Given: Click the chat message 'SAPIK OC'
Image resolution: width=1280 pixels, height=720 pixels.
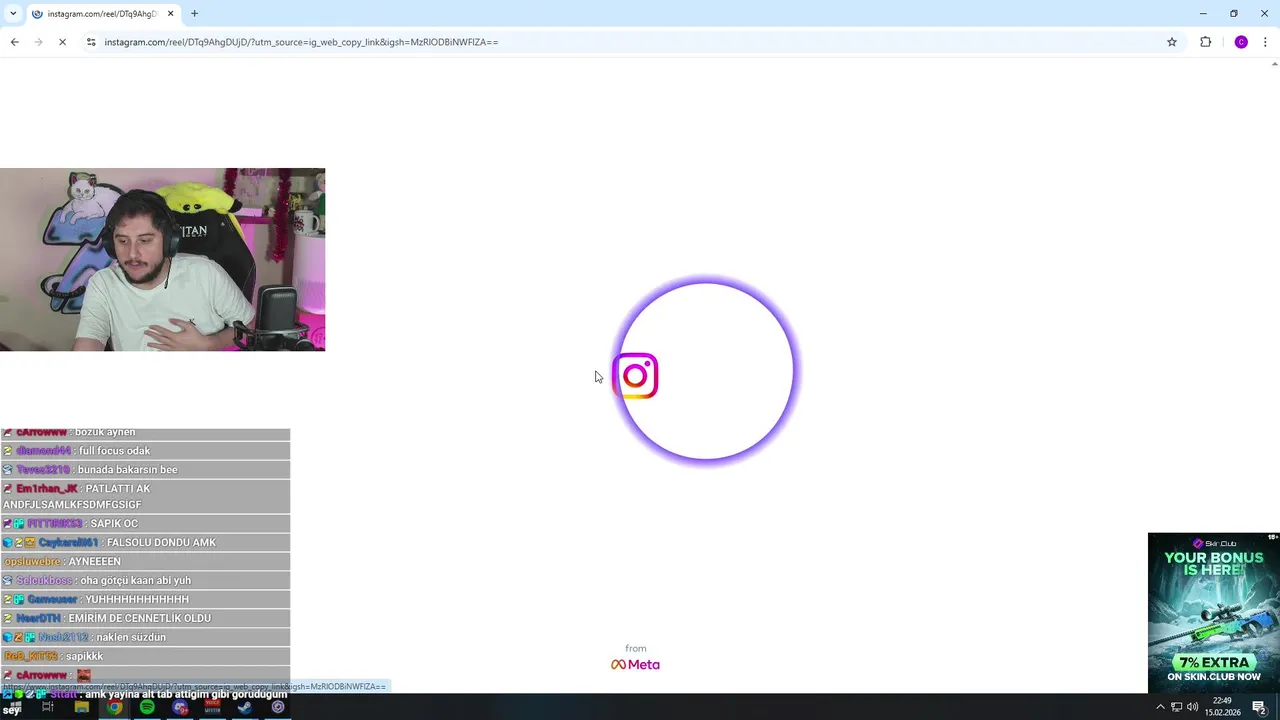Looking at the screenshot, I should tap(114, 524).
